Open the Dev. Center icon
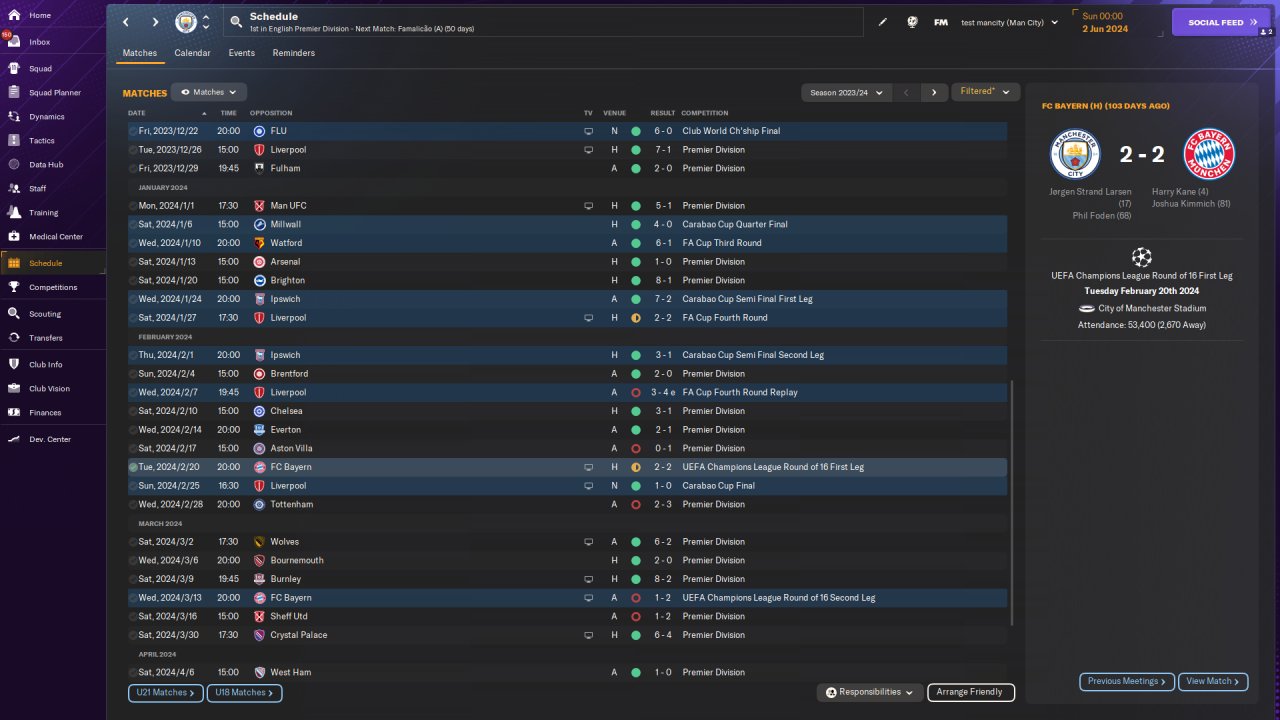1280x720 pixels. pyautogui.click(x=14, y=440)
